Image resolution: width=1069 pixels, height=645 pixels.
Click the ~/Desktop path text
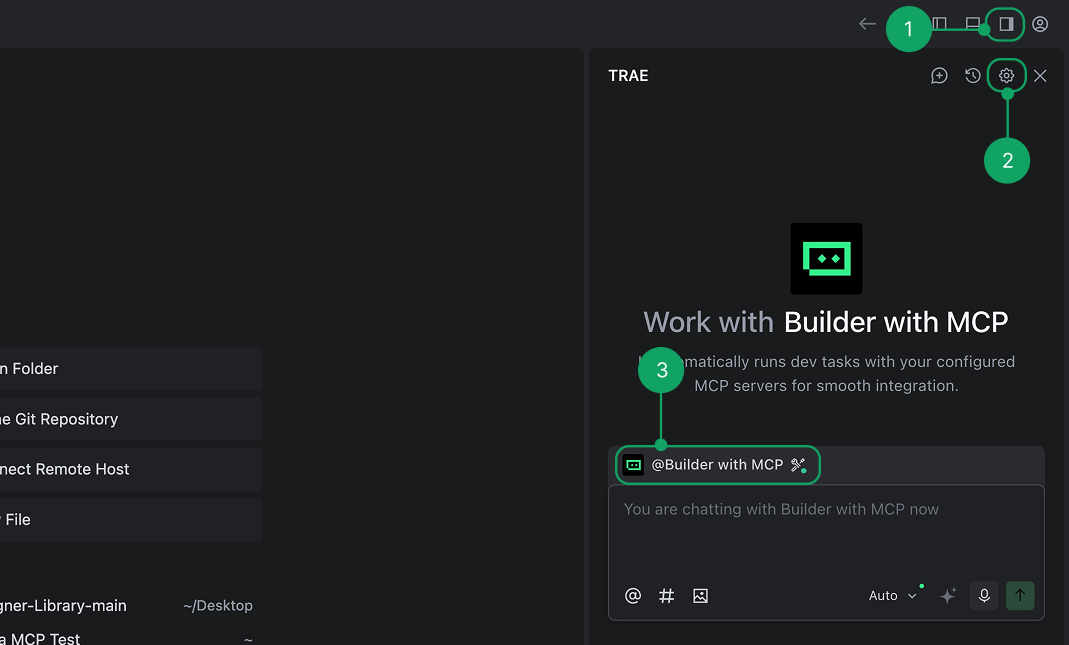point(217,605)
